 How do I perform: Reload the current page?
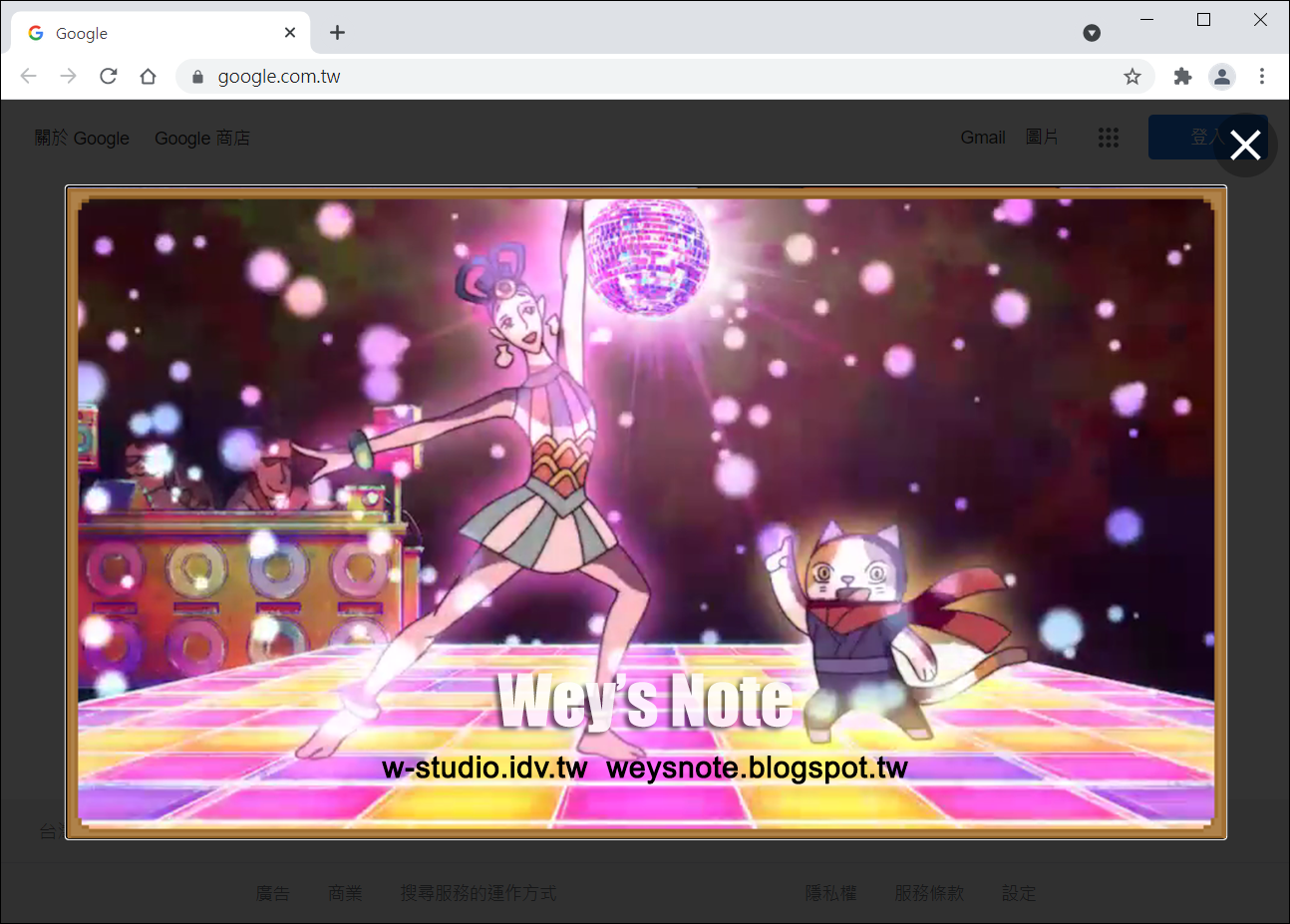click(x=108, y=76)
